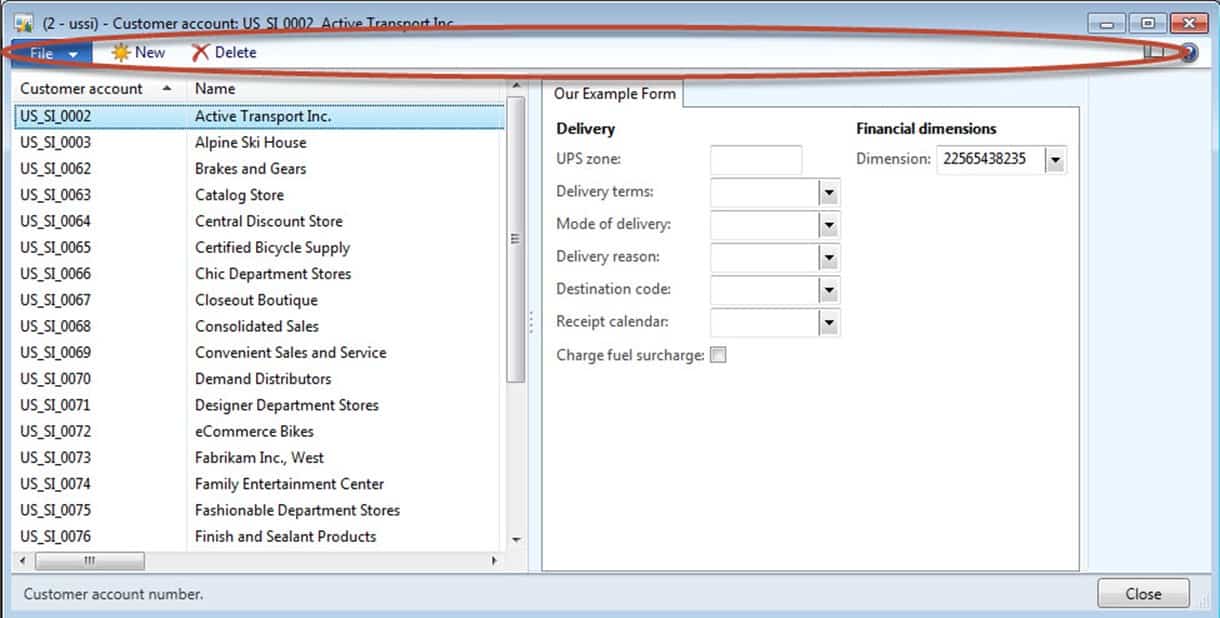
Task: Open the Delivery terms dropdown
Action: click(829, 192)
